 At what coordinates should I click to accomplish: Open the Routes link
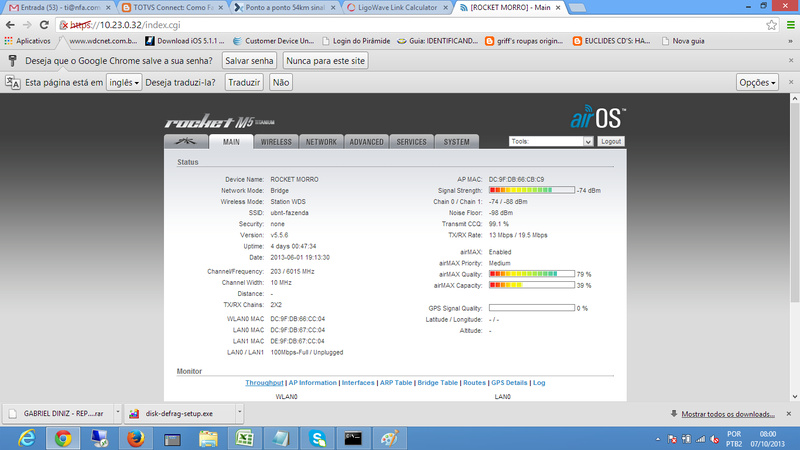[474, 383]
